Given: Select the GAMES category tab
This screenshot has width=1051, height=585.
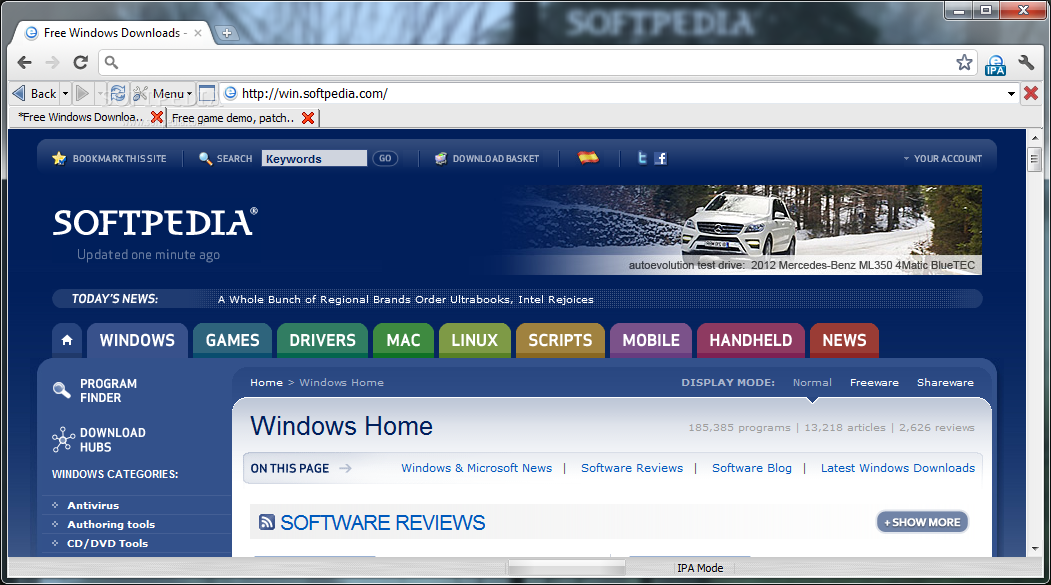Looking at the screenshot, I should [x=232, y=340].
